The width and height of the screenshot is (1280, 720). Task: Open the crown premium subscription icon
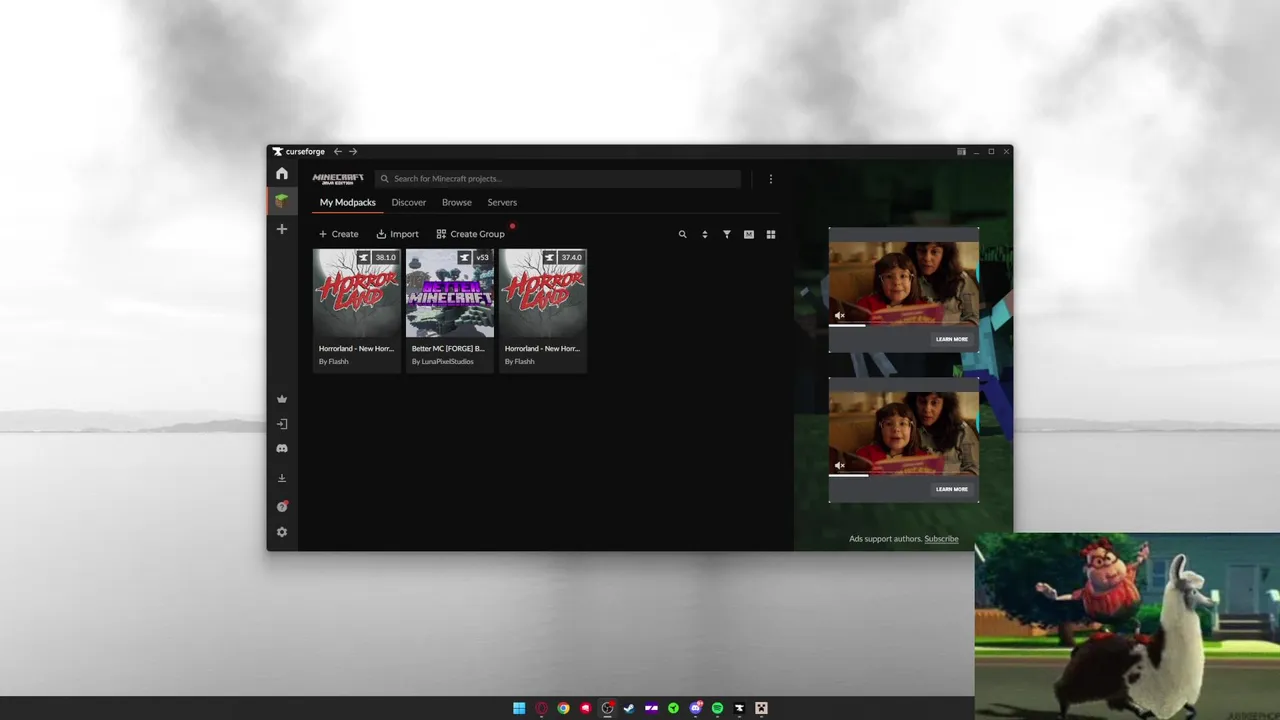tap(282, 399)
